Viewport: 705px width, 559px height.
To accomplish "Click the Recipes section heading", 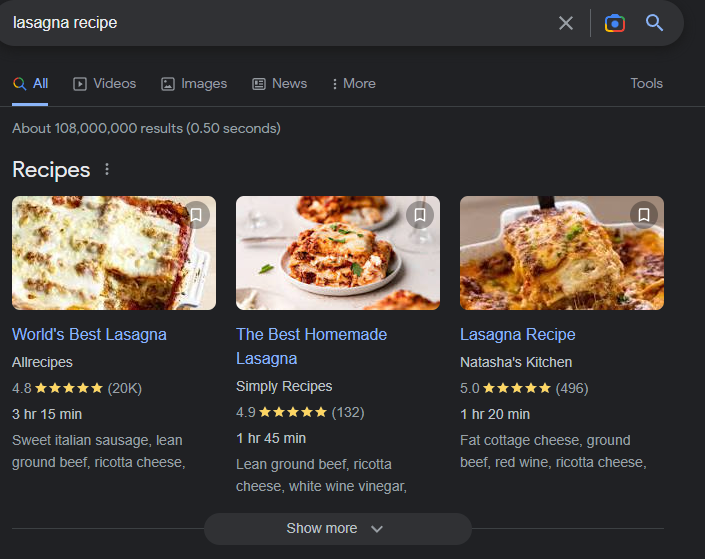I will tap(51, 170).
